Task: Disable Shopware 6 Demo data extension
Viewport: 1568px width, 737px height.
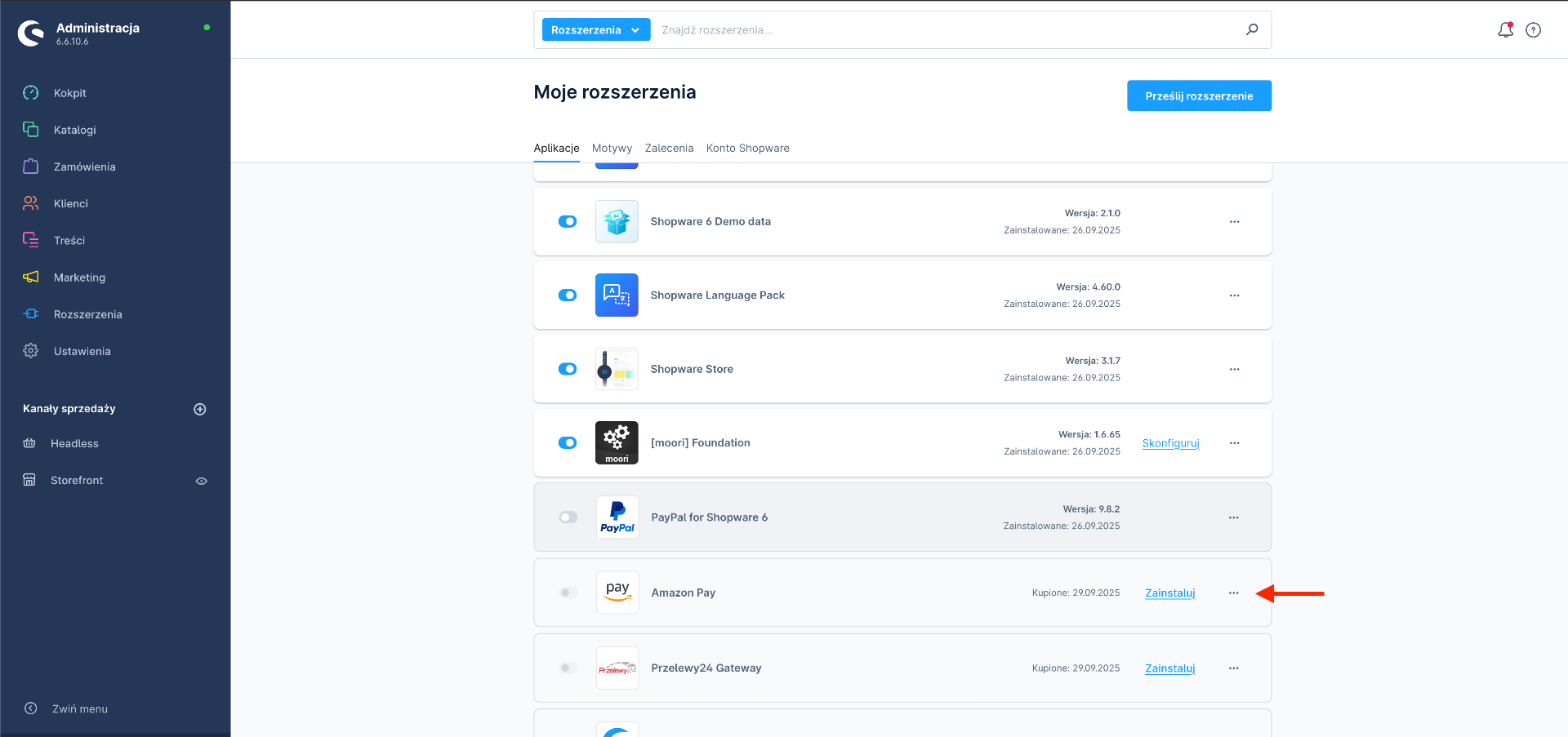Action: 568,222
